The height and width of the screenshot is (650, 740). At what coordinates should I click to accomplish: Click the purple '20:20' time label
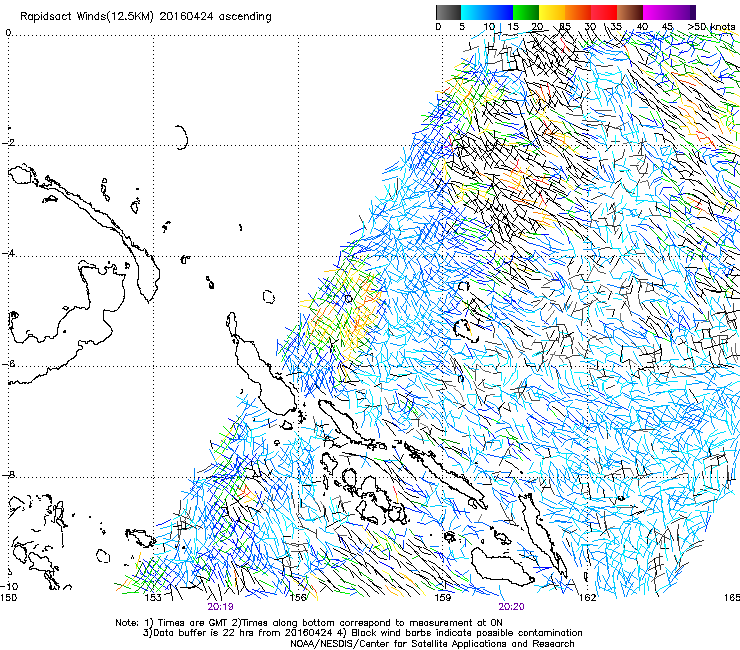click(512, 607)
